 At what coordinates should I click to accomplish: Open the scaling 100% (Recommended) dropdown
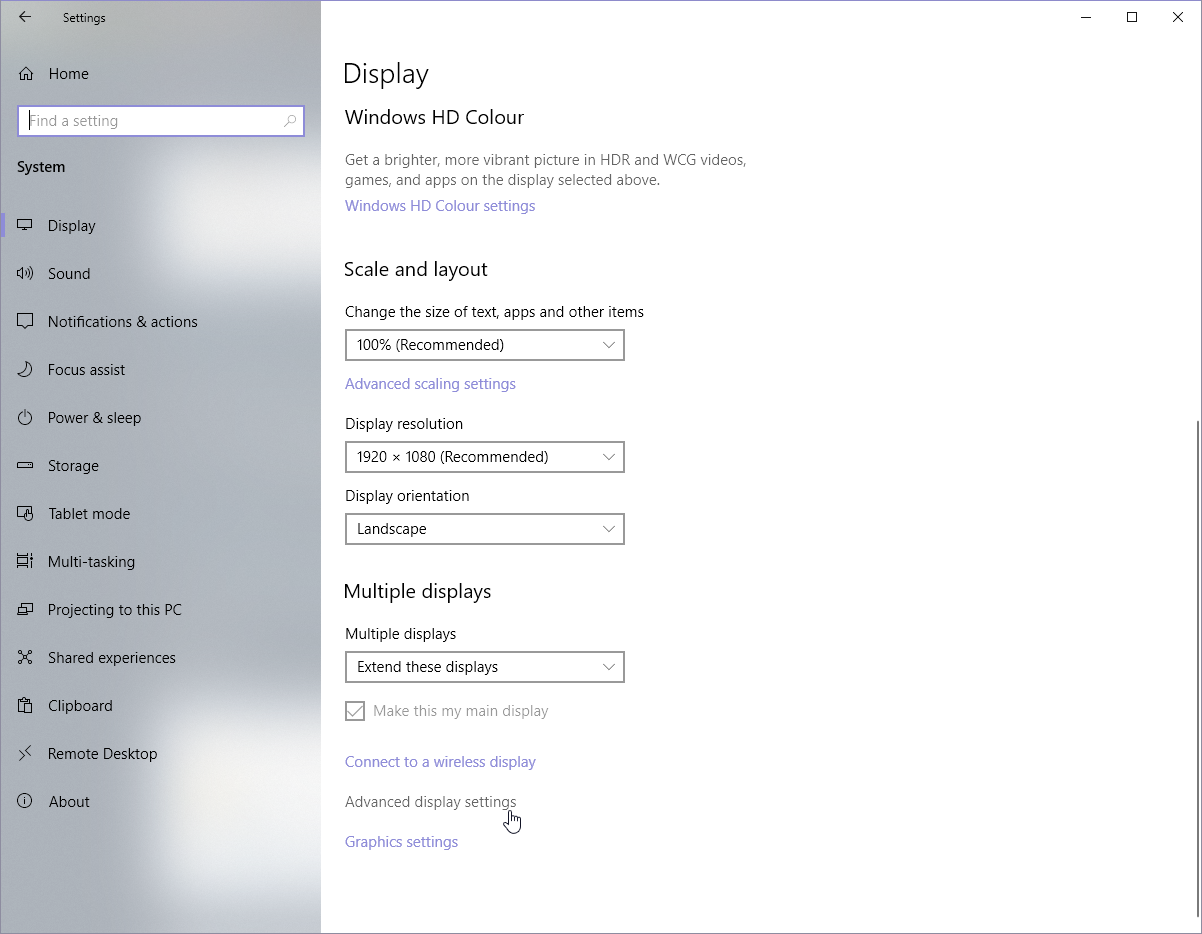click(485, 345)
